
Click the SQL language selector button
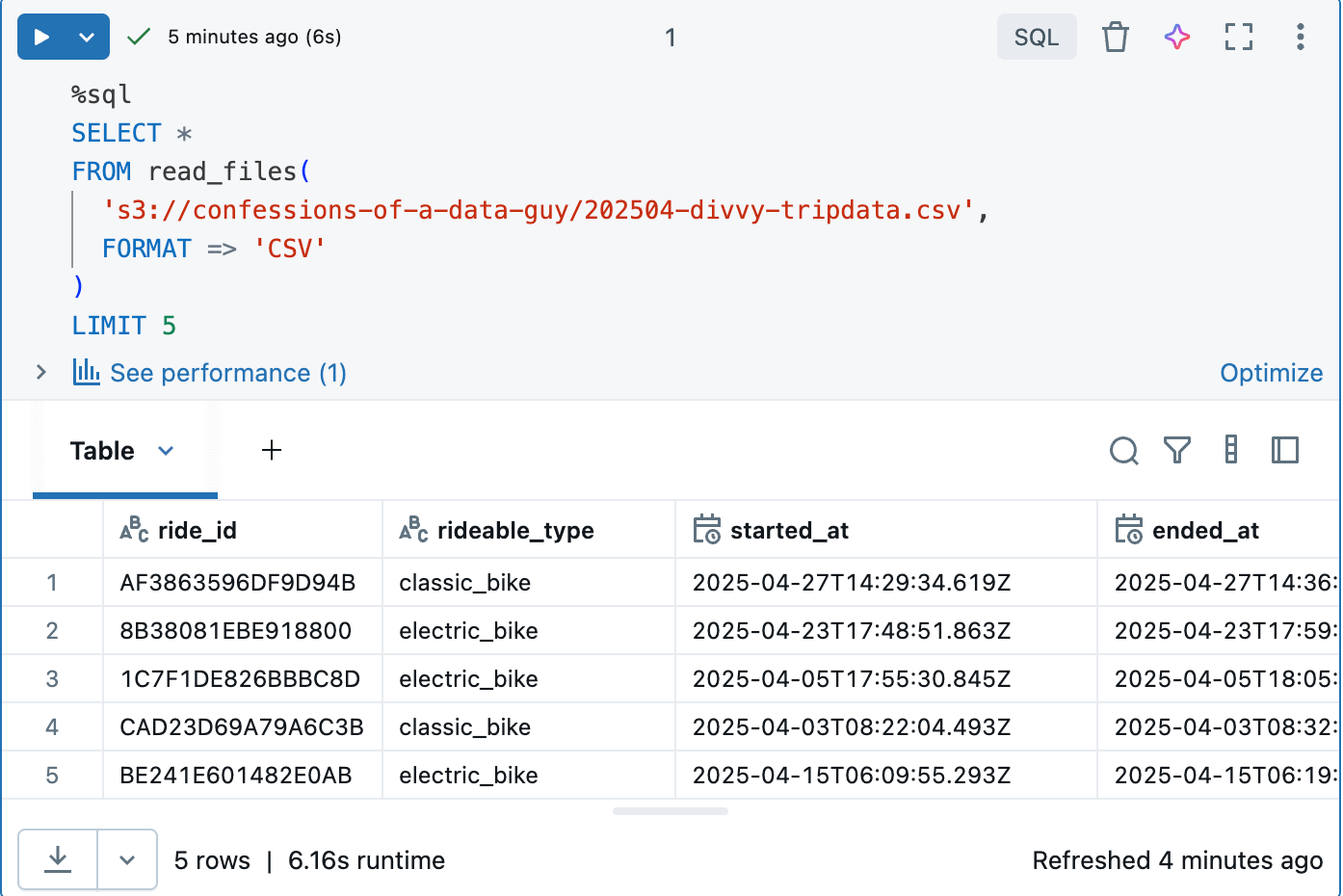[x=1037, y=37]
